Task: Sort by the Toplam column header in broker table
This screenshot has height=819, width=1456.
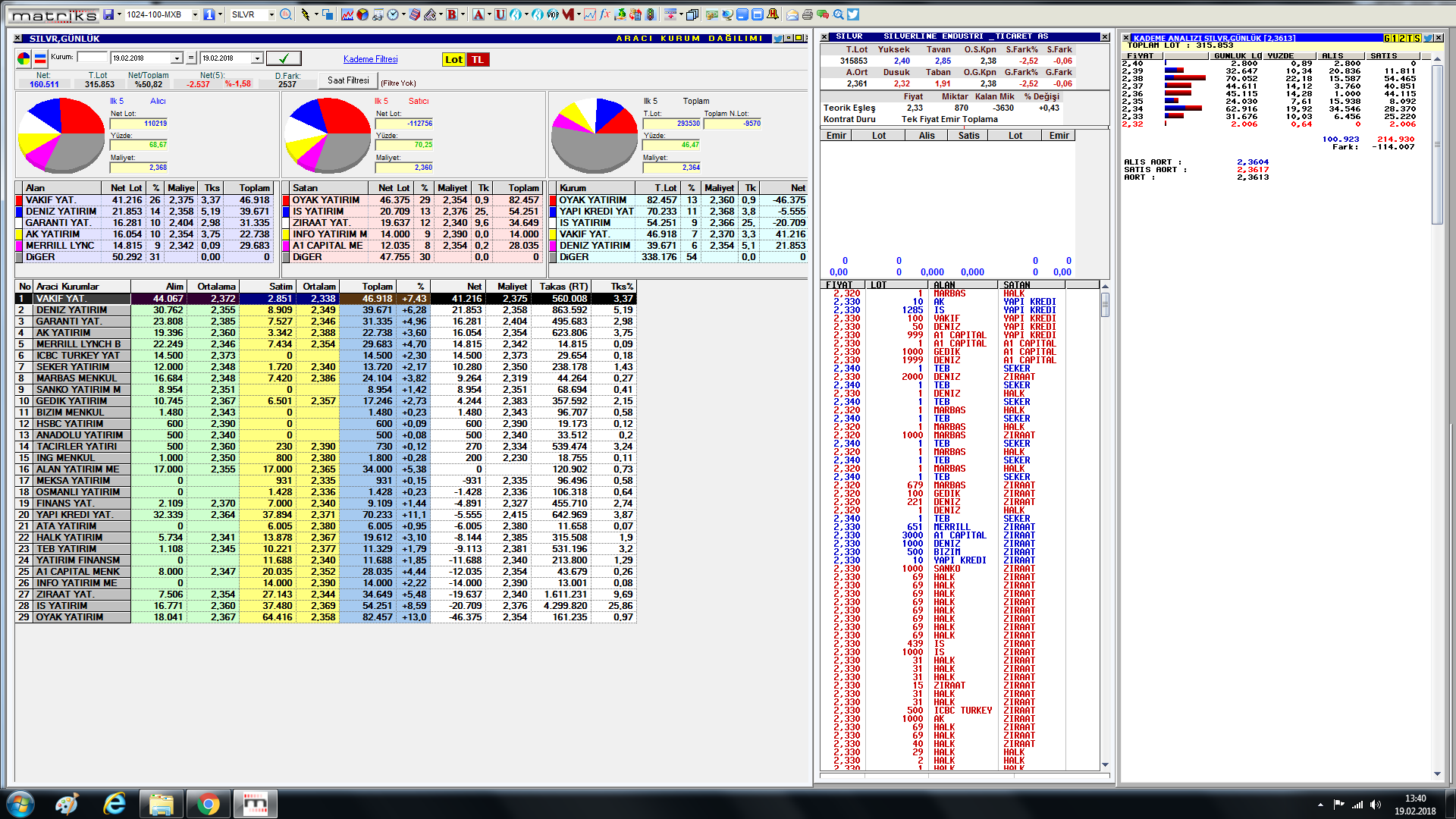Action: point(367,287)
